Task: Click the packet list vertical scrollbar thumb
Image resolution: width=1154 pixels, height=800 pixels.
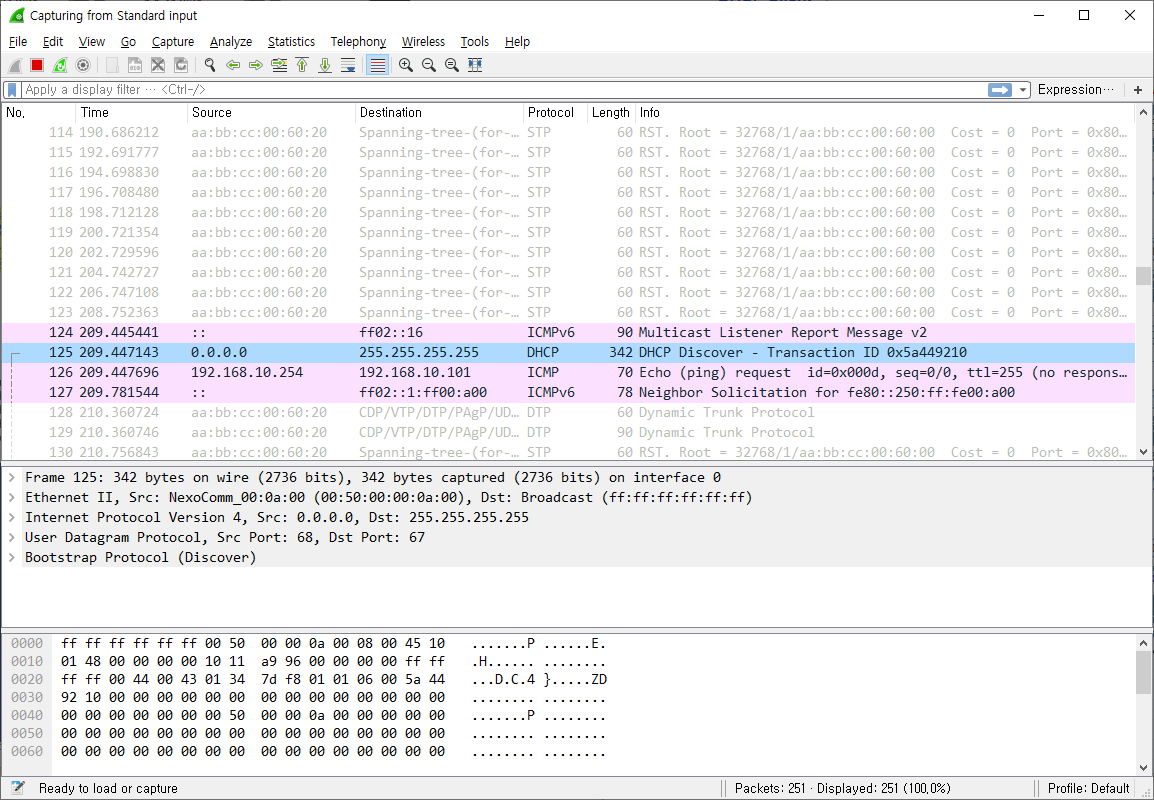Action: 1143,275
